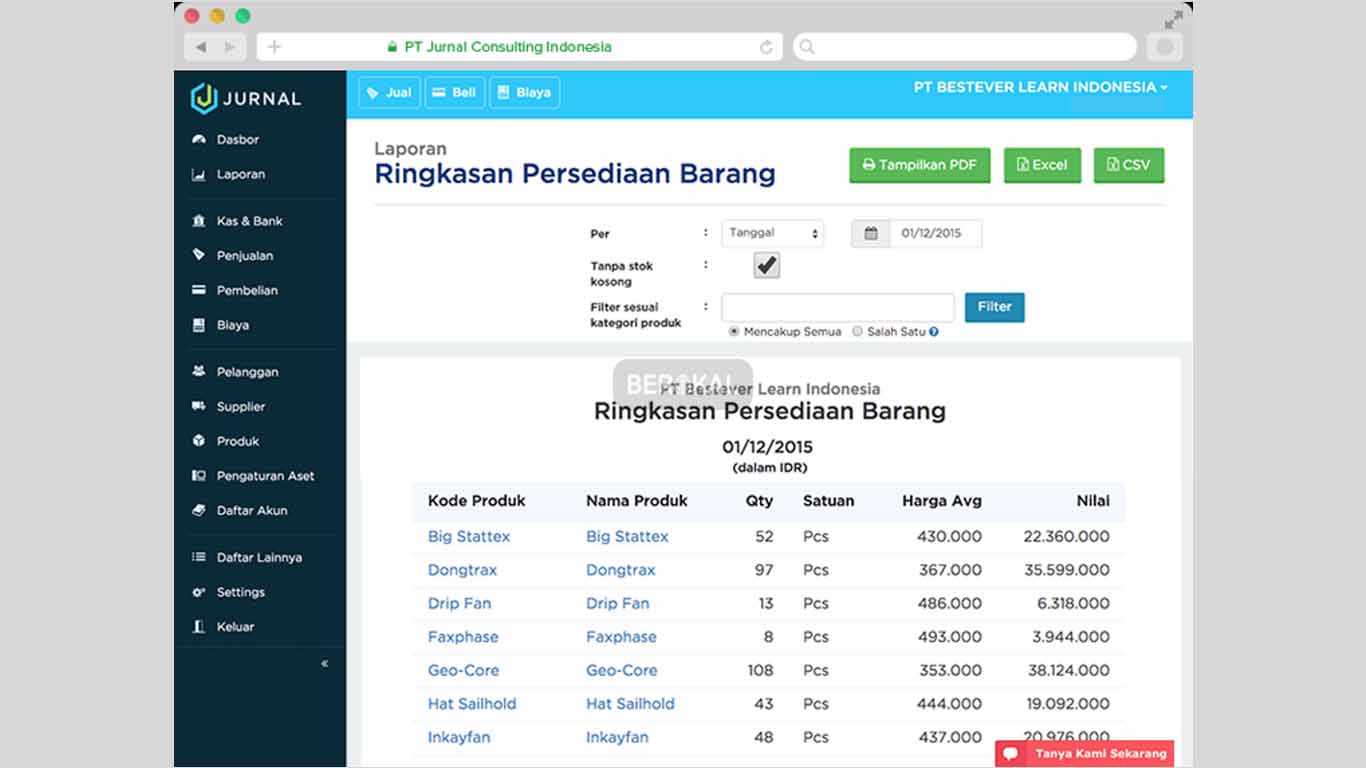The height and width of the screenshot is (768, 1366).
Task: Open the Faxphase product name link
Action: 621,637
